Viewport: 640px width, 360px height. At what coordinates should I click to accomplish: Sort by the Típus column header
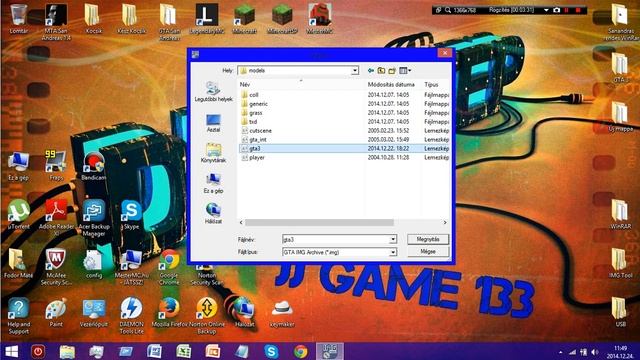tap(431, 84)
